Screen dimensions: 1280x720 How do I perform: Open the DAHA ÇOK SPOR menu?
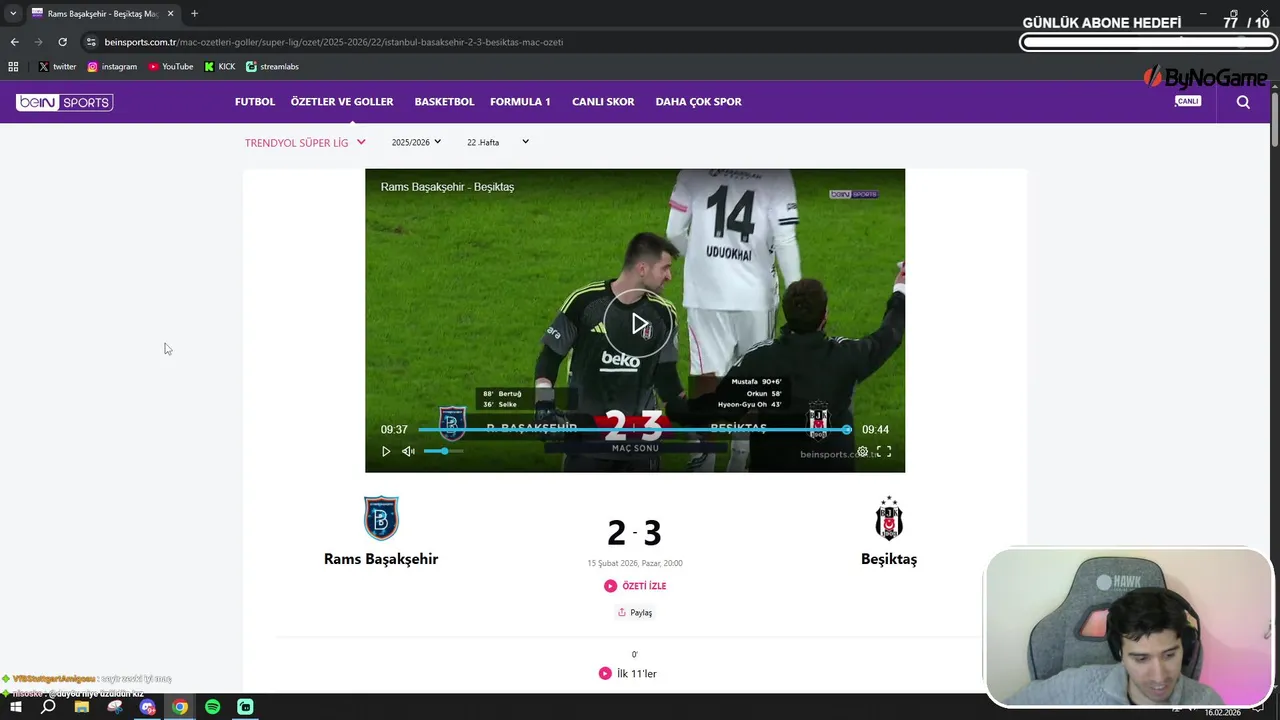(698, 102)
